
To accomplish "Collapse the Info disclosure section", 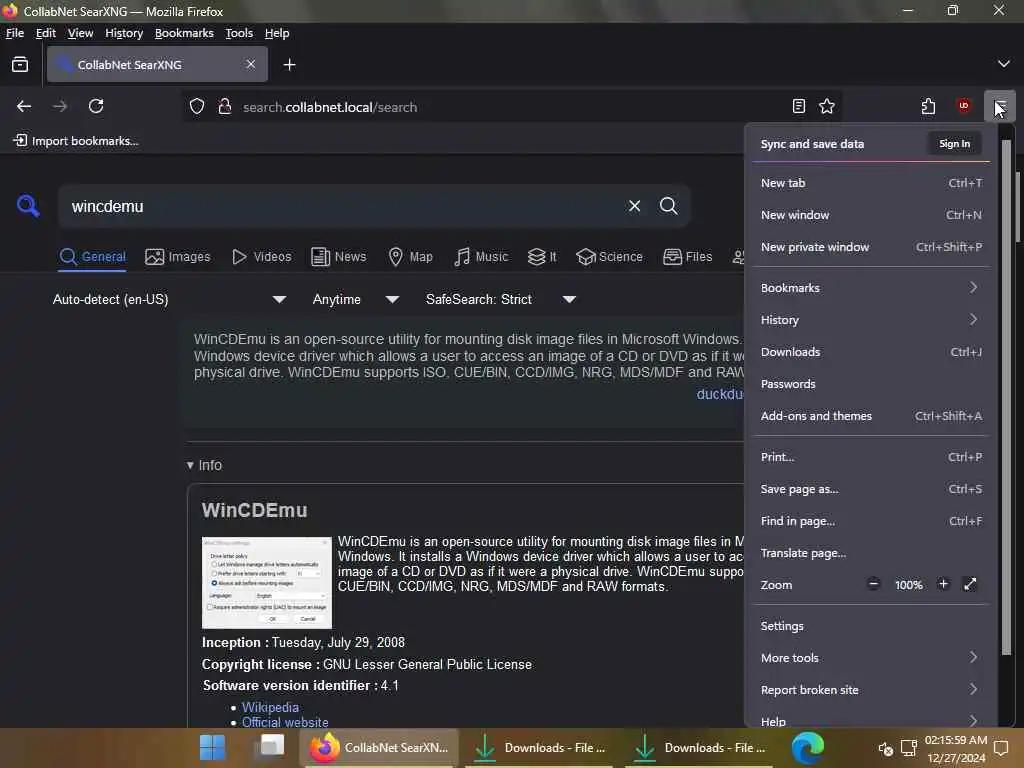I will [x=204, y=465].
